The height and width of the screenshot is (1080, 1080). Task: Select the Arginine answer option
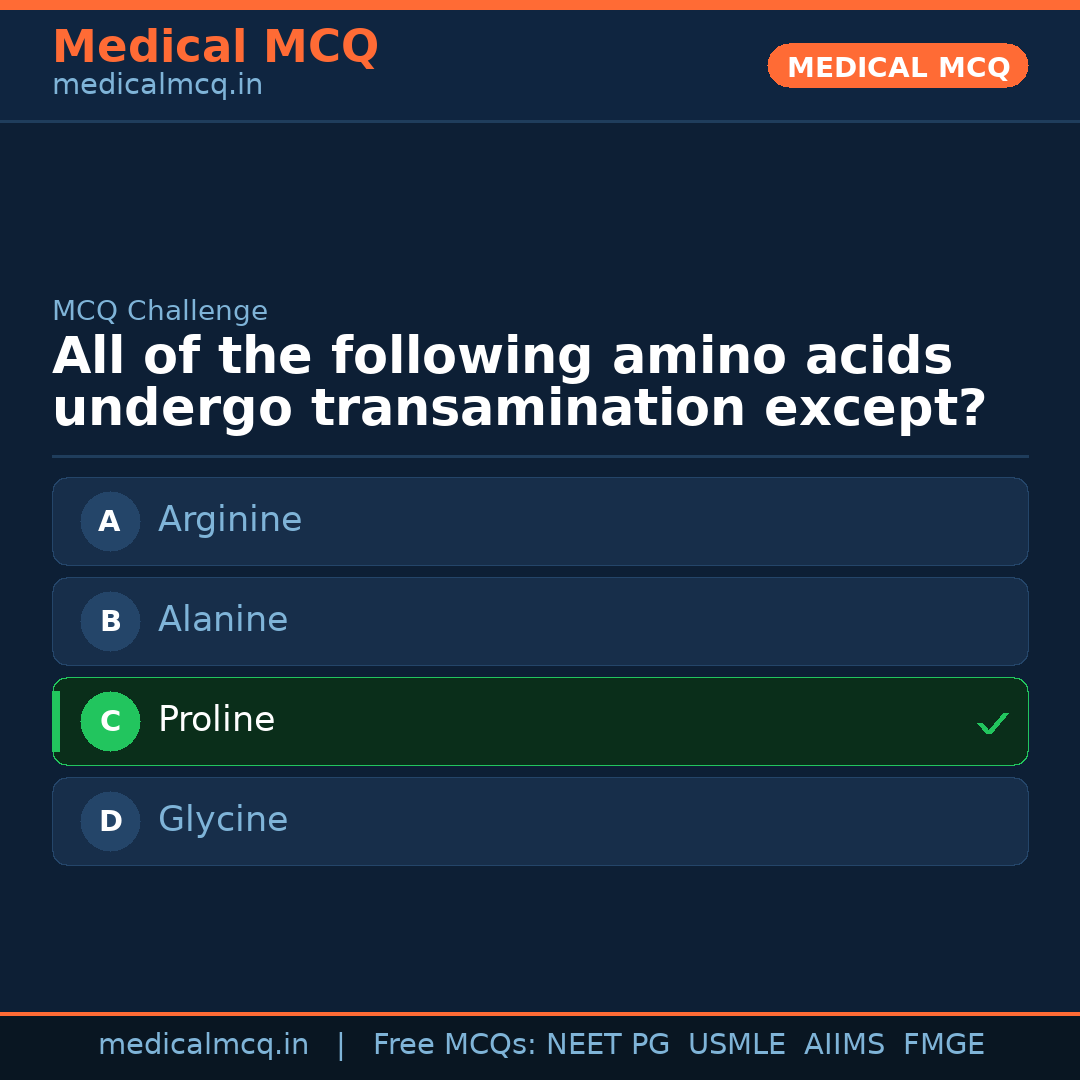[540, 521]
